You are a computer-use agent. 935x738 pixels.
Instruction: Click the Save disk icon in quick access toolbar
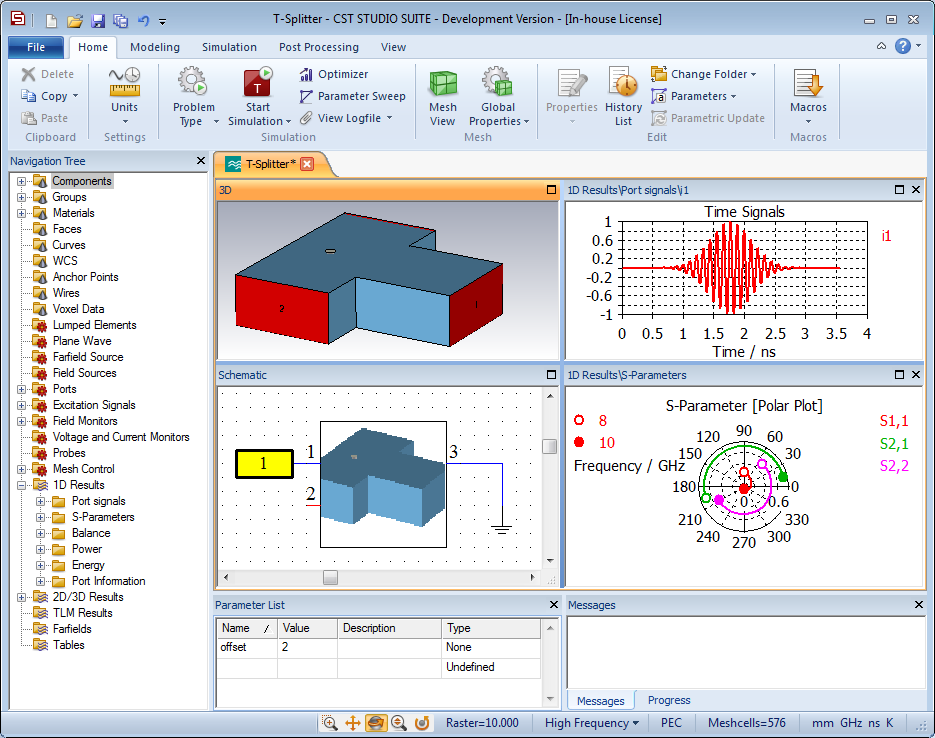click(98, 21)
